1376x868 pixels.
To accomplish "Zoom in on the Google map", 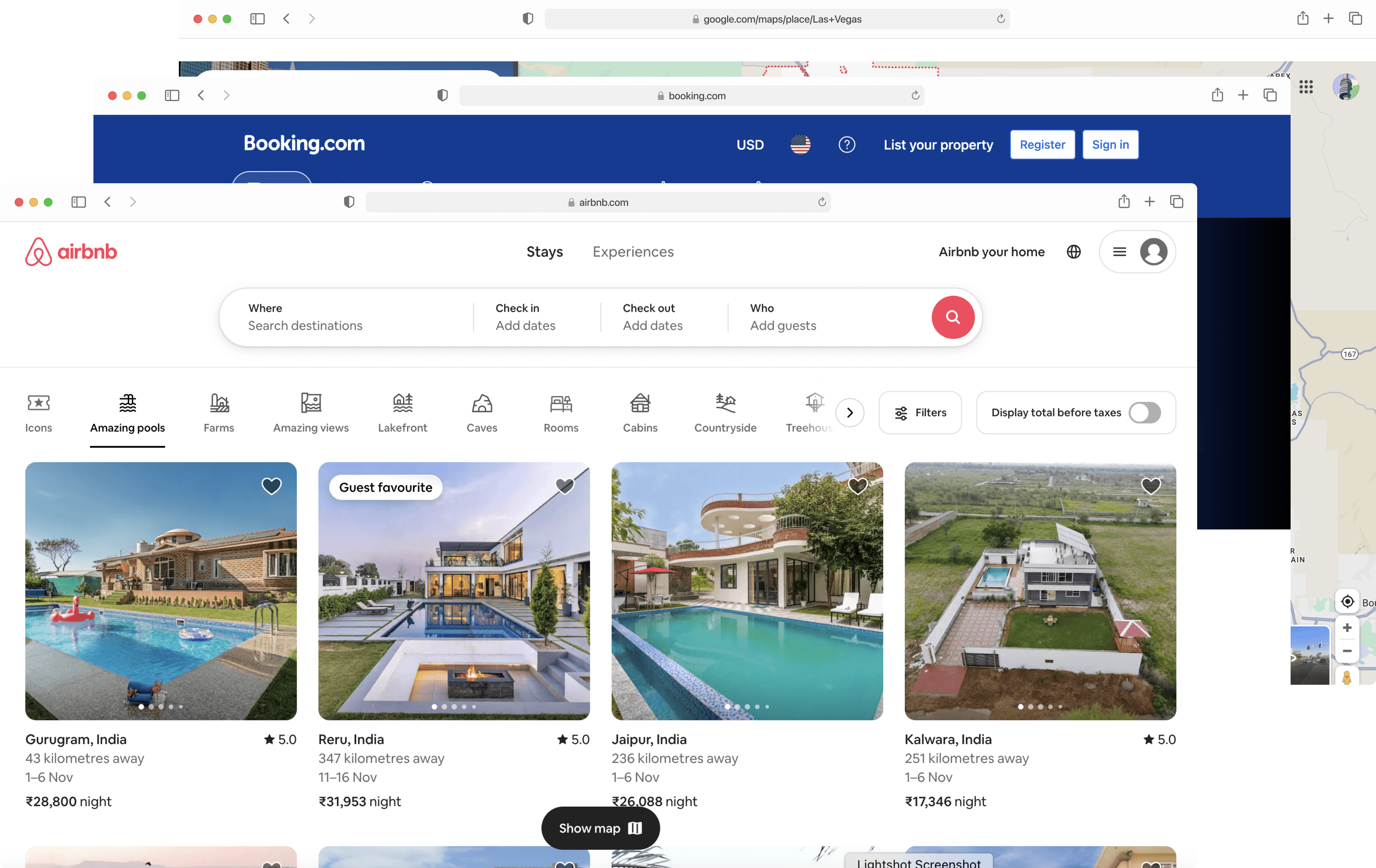I will coord(1346,627).
